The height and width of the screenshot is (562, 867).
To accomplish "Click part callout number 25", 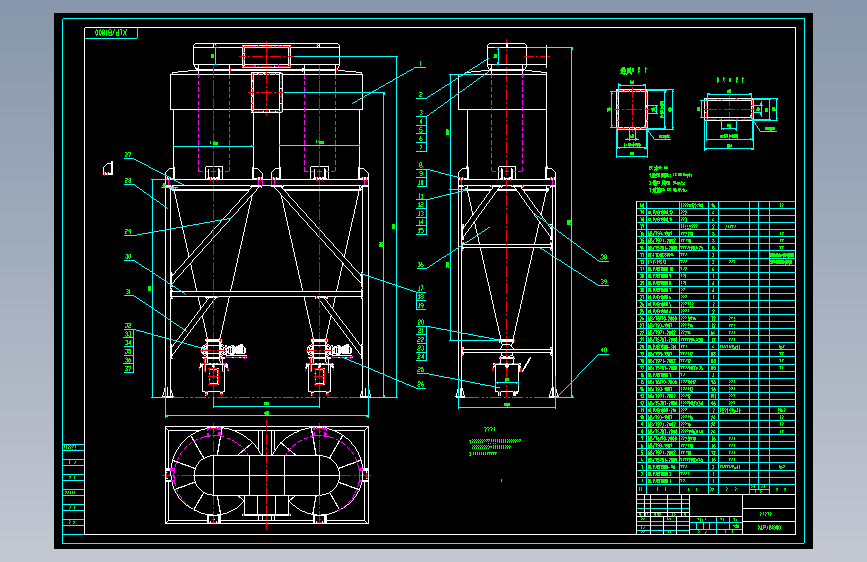I will point(421,370).
